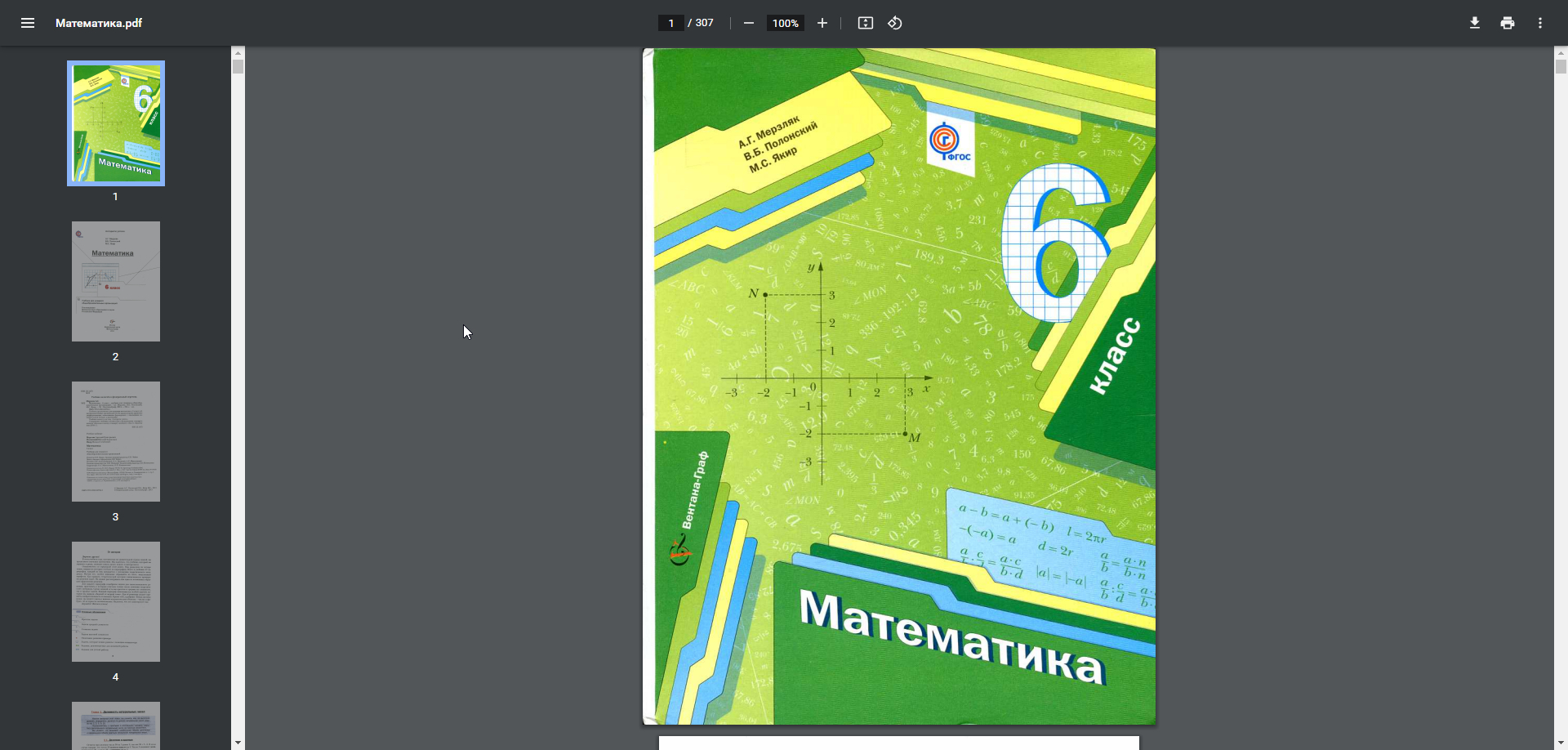This screenshot has width=1568, height=750.
Task: Click the 100% zoom level field
Action: pyautogui.click(x=785, y=23)
